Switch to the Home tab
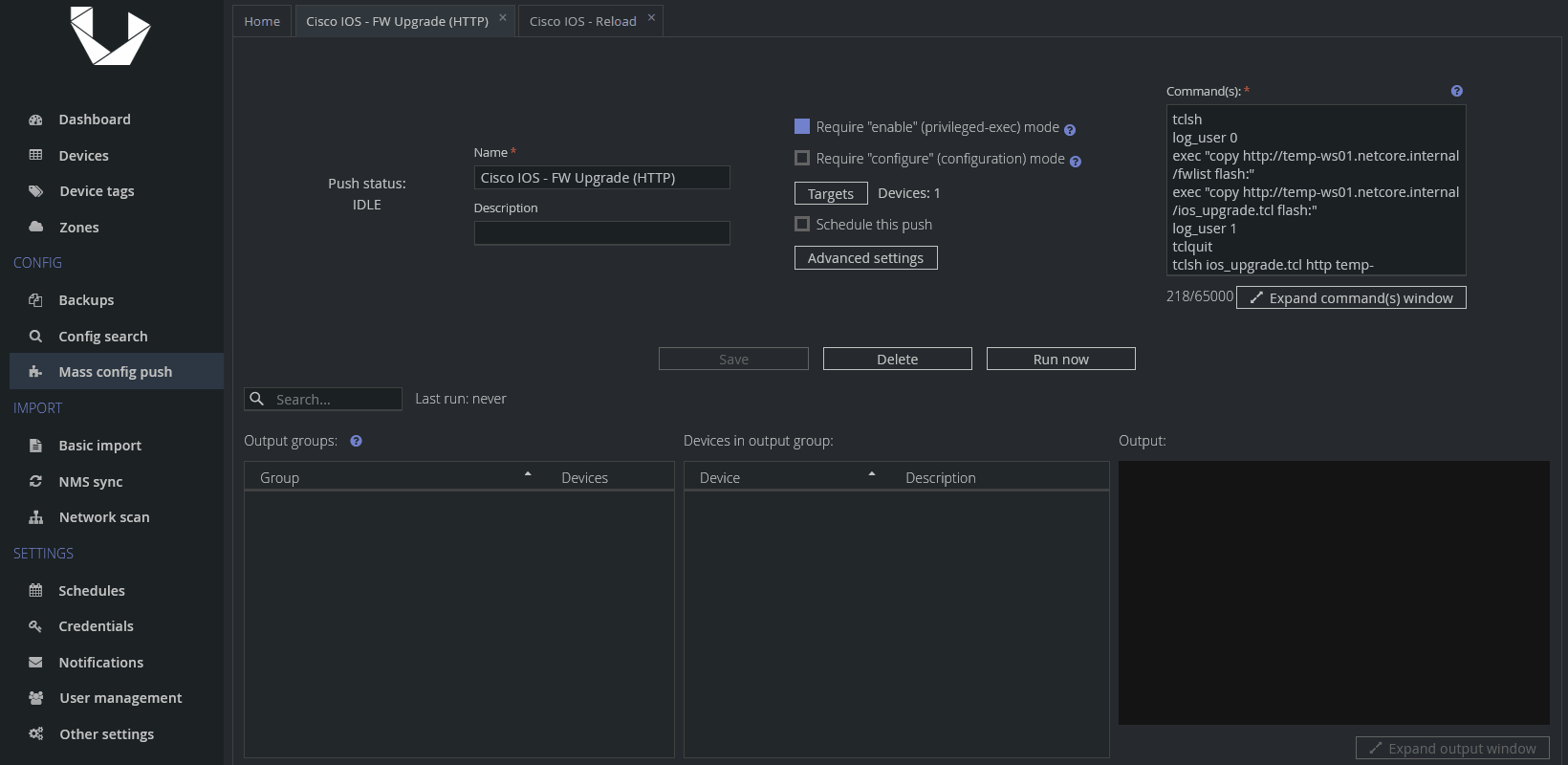The image size is (1568, 765). click(262, 21)
